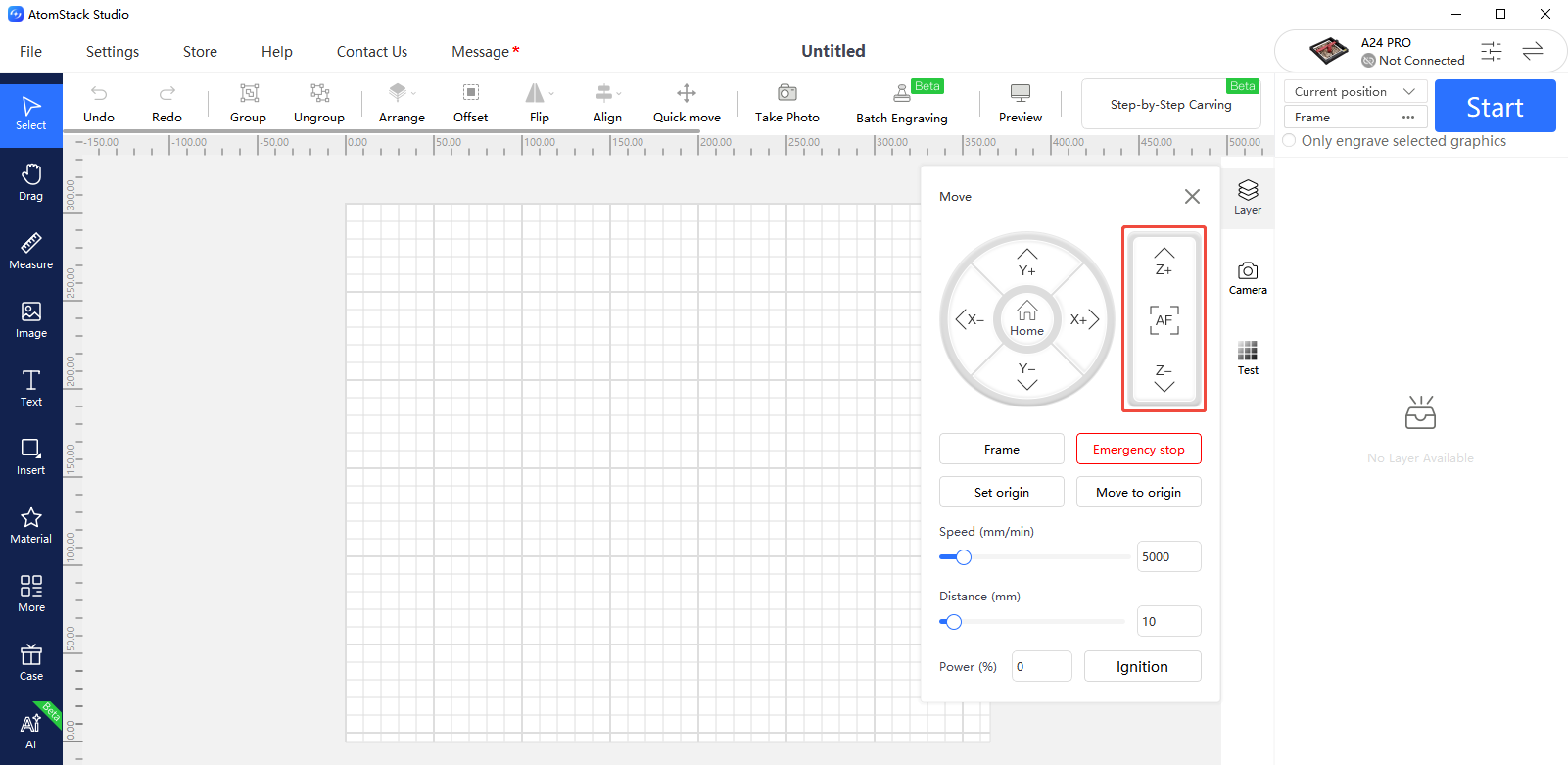Click Move to origin button
The image size is (1568, 765).
tap(1139, 492)
